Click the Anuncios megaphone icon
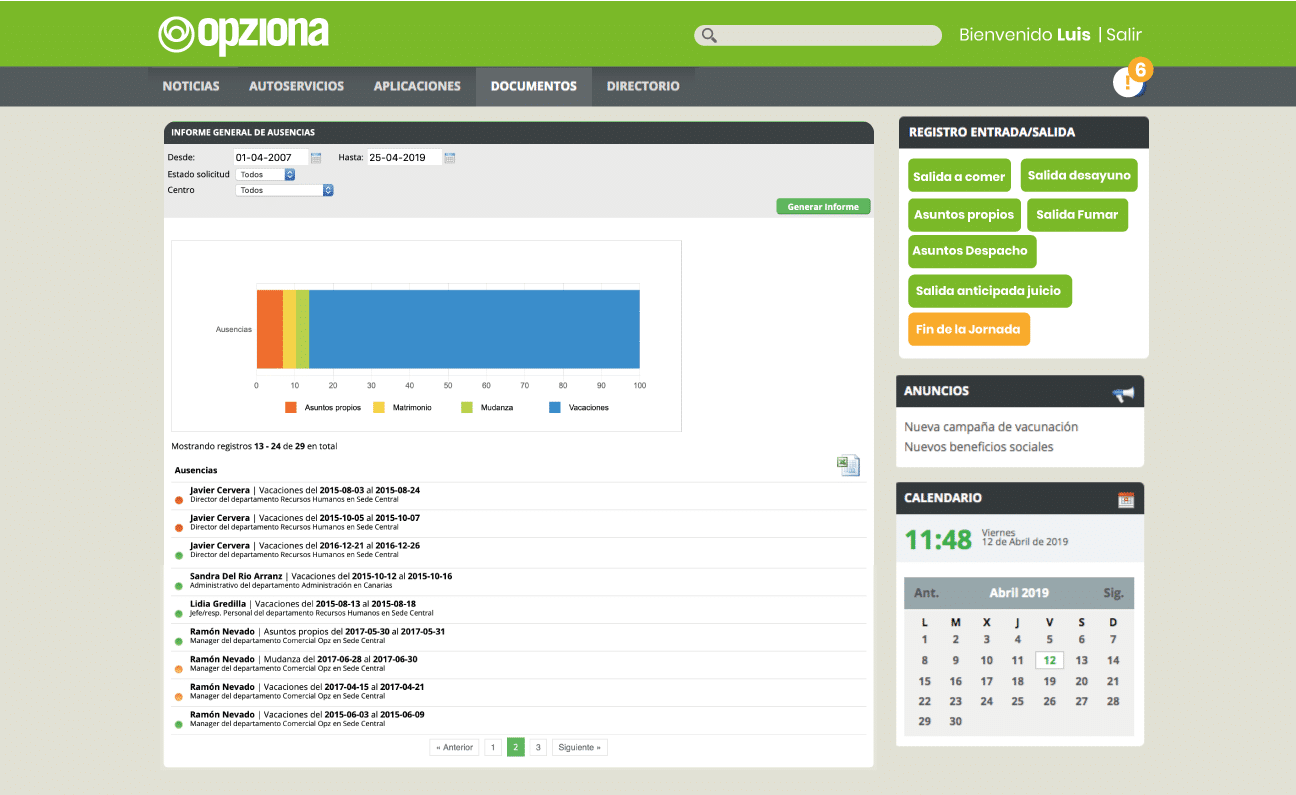Viewport: 1296px width, 795px height. 1124,394
